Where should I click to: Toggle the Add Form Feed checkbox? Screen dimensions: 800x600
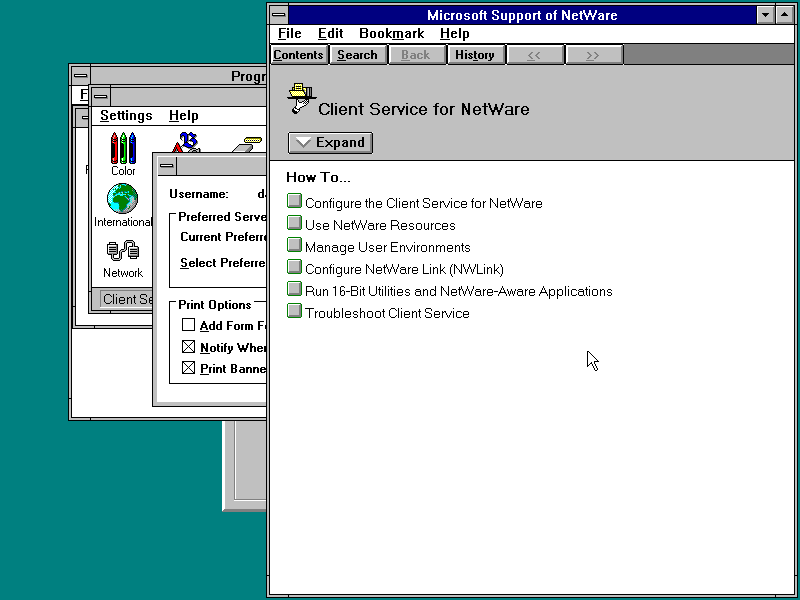click(x=189, y=325)
